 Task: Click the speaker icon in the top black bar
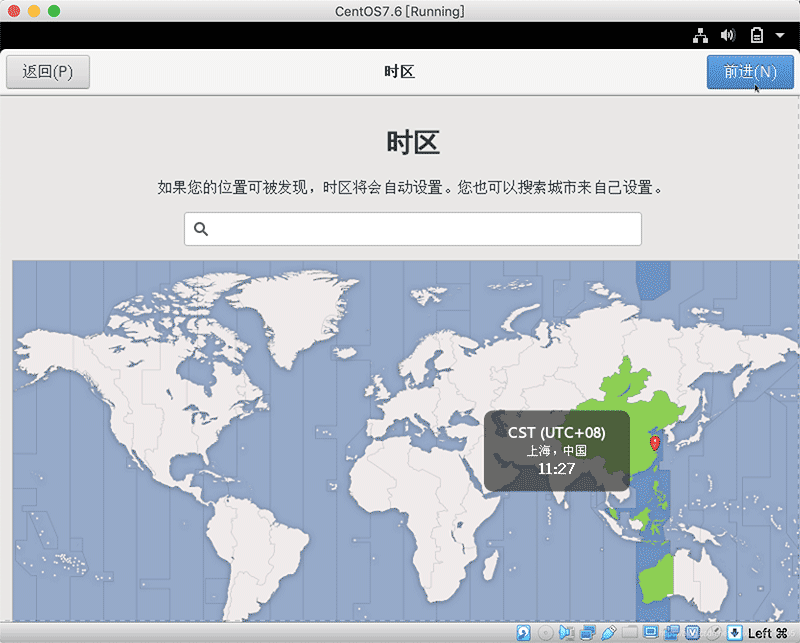[728, 35]
